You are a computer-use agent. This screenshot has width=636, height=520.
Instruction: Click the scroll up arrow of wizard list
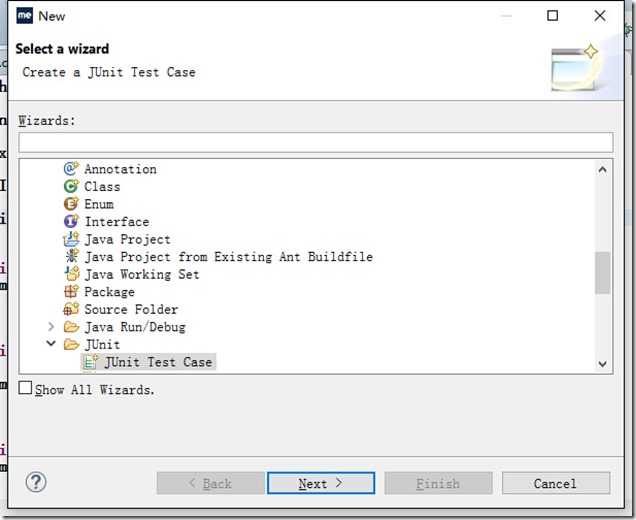[602, 170]
